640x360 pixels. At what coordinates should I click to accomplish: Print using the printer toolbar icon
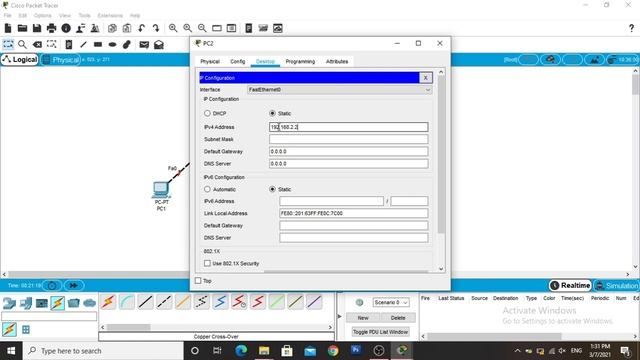(51, 28)
